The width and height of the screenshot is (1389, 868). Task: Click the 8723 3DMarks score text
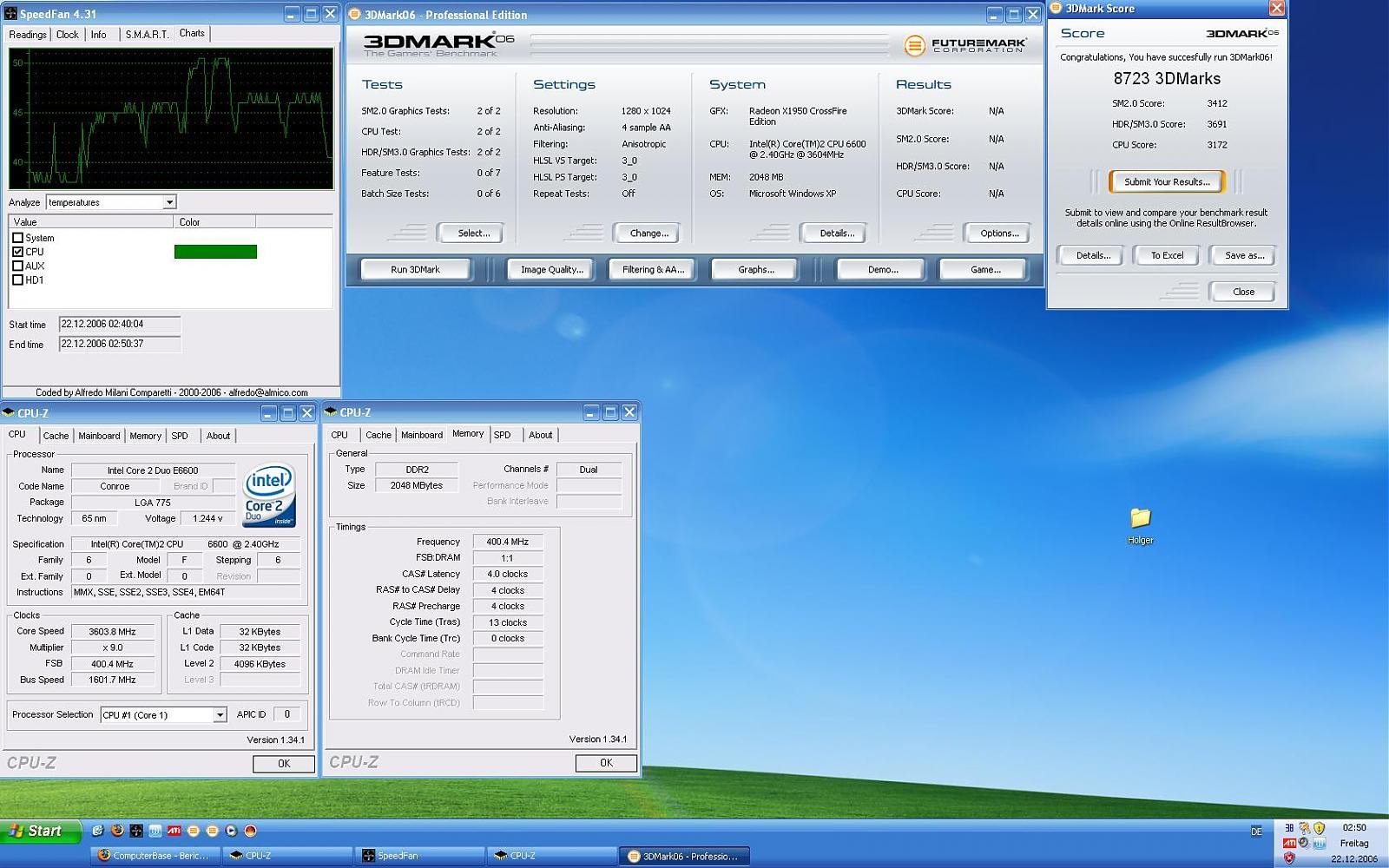1167,78
